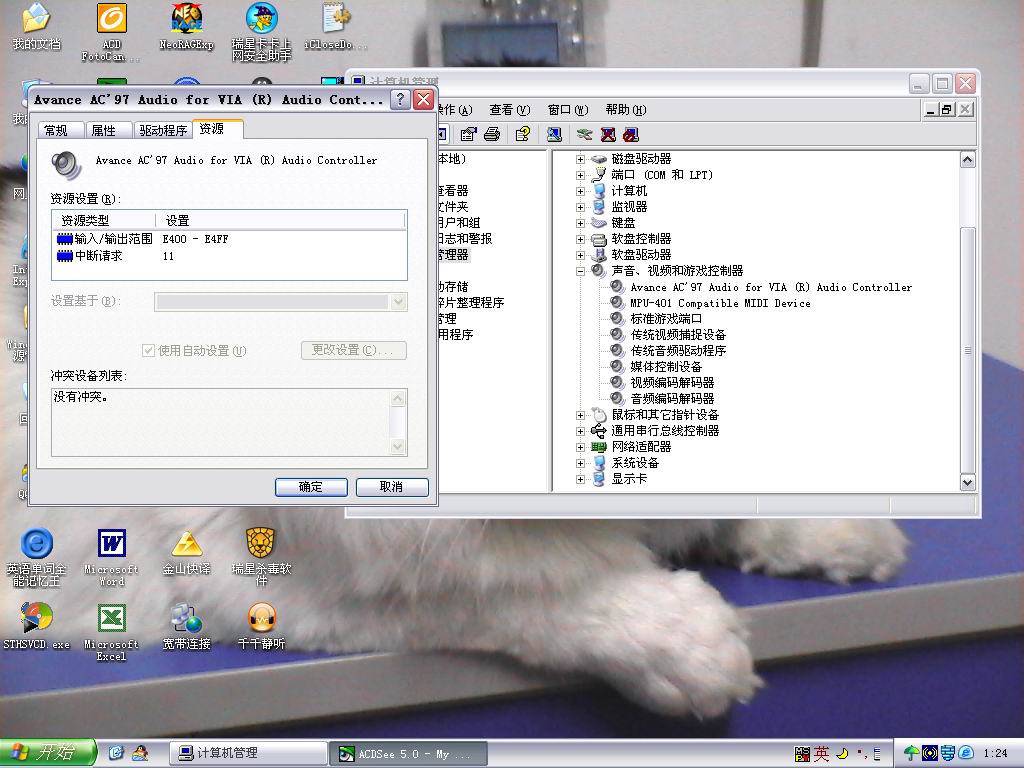Click the disable device toolbar icon

pos(630,135)
